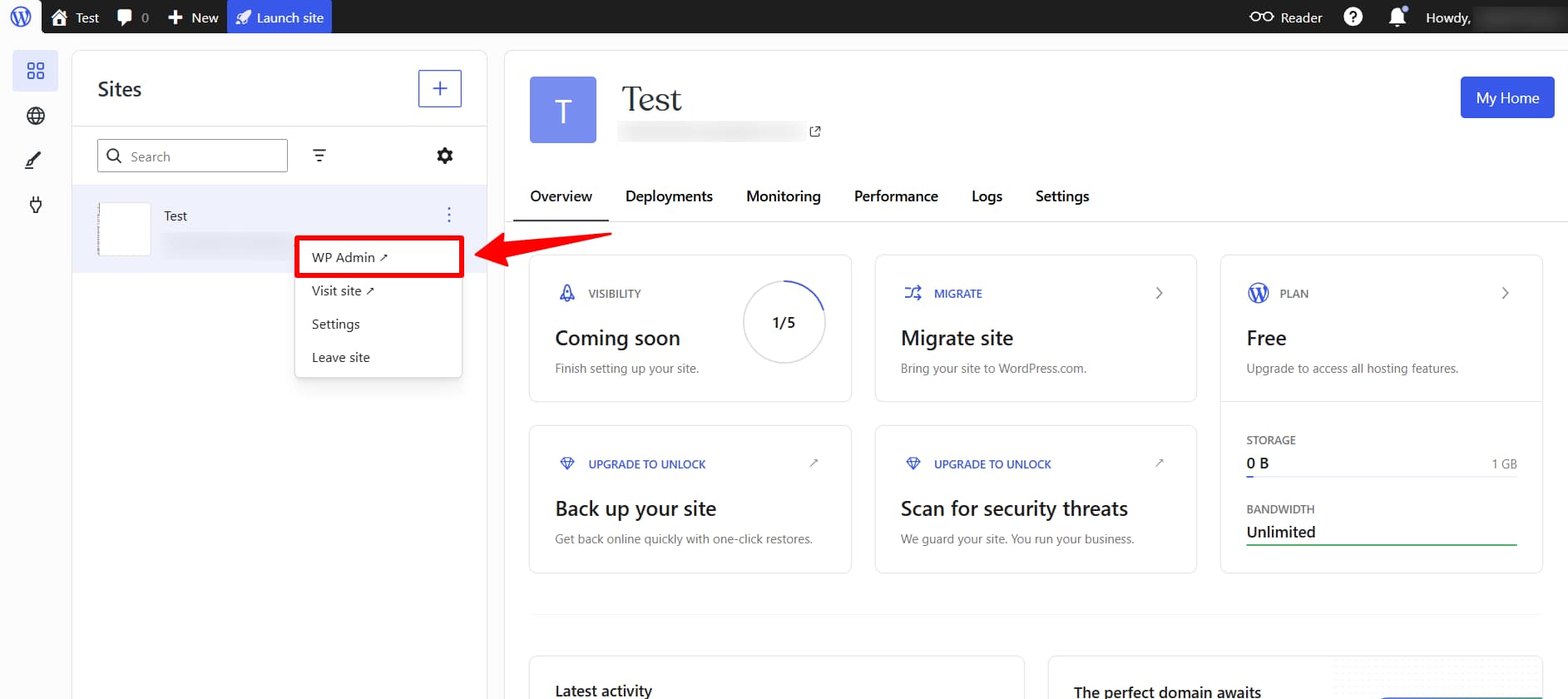Viewport: 1568px width, 699px height.
Task: Open Scan for security threats card
Action: 1036,499
